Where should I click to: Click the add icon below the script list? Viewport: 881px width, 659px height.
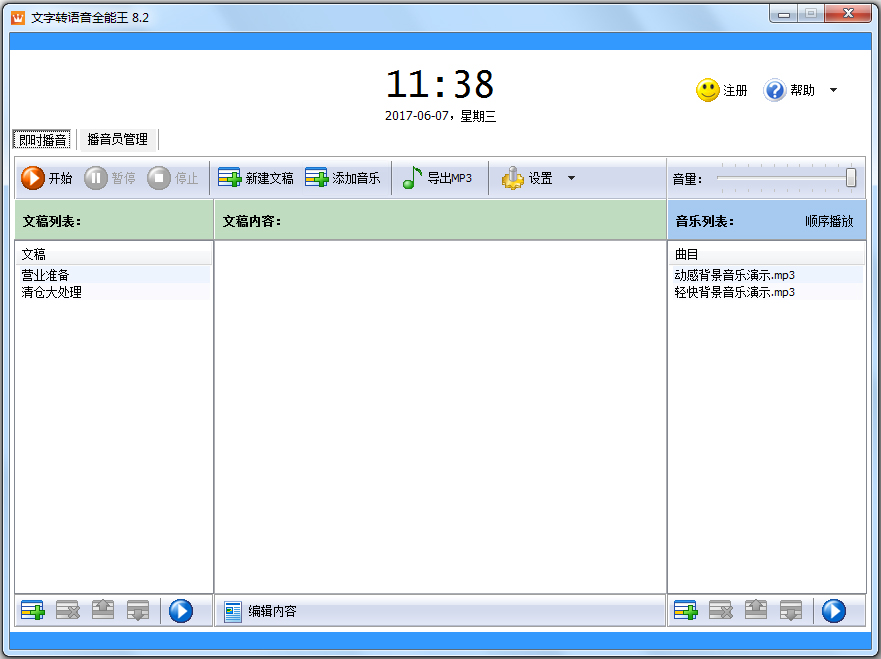click(31, 609)
